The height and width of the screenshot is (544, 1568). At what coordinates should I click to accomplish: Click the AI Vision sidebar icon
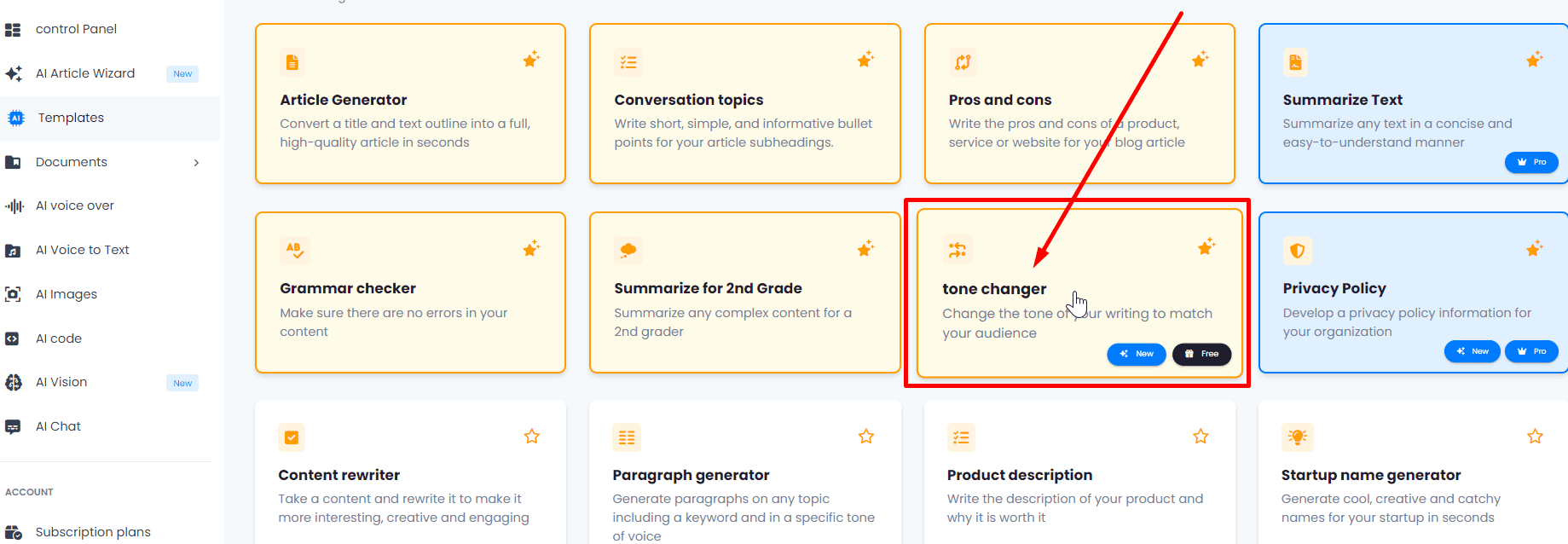click(14, 383)
